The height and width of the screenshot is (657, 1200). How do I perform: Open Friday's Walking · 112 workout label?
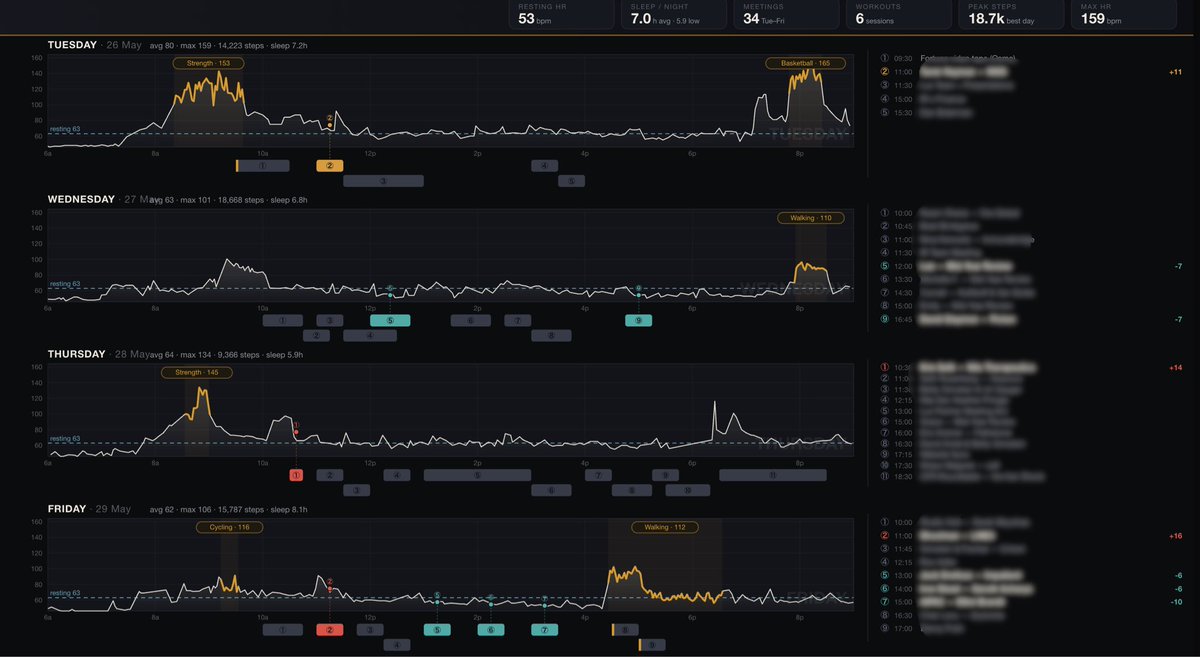pos(665,527)
